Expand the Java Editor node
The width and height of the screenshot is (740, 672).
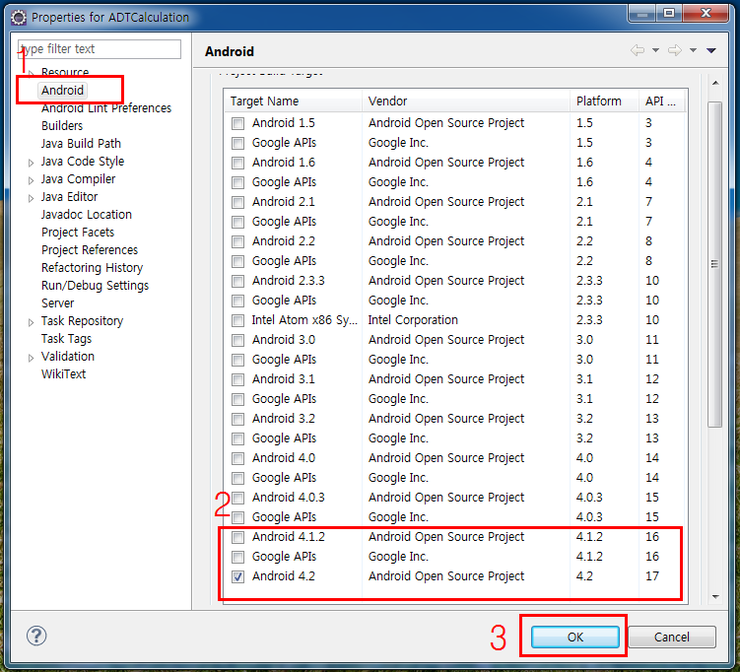(x=31, y=198)
